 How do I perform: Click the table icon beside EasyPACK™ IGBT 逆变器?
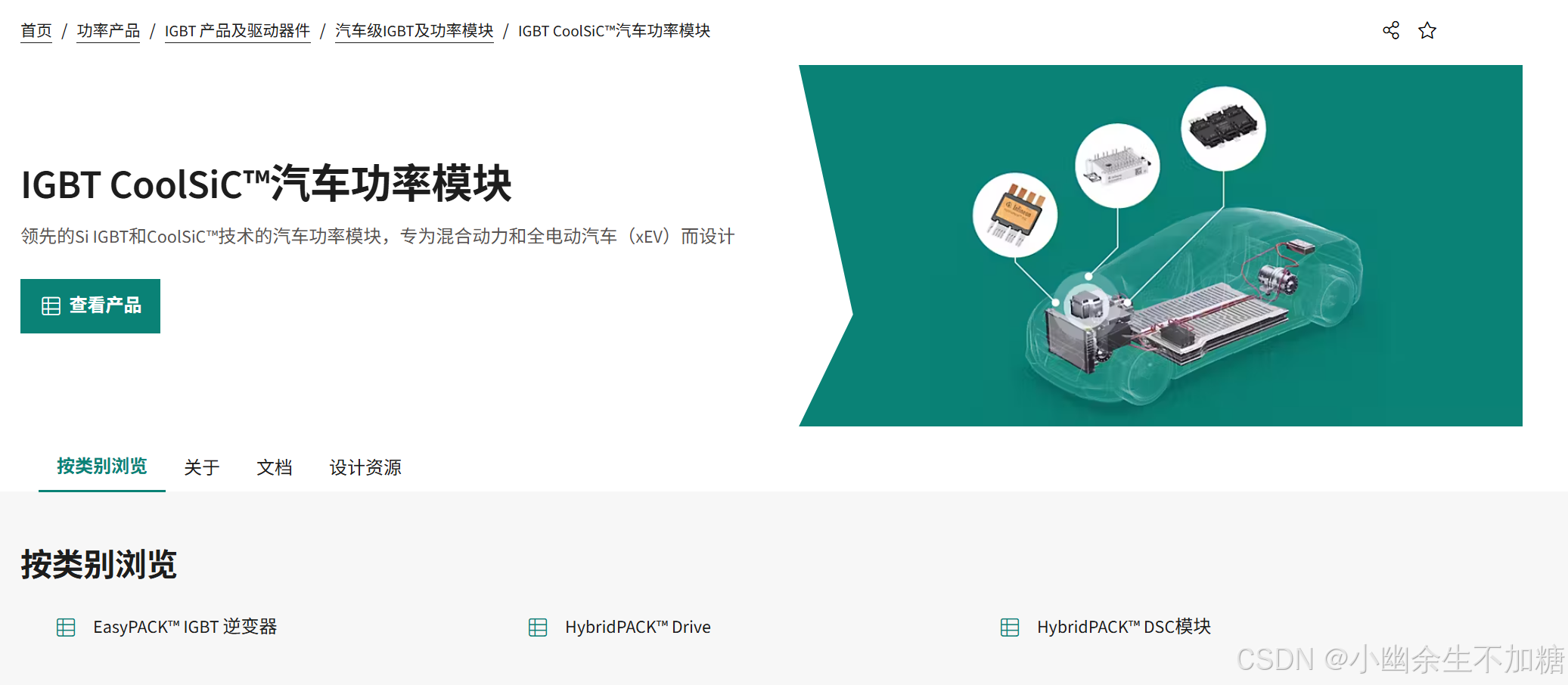66,628
